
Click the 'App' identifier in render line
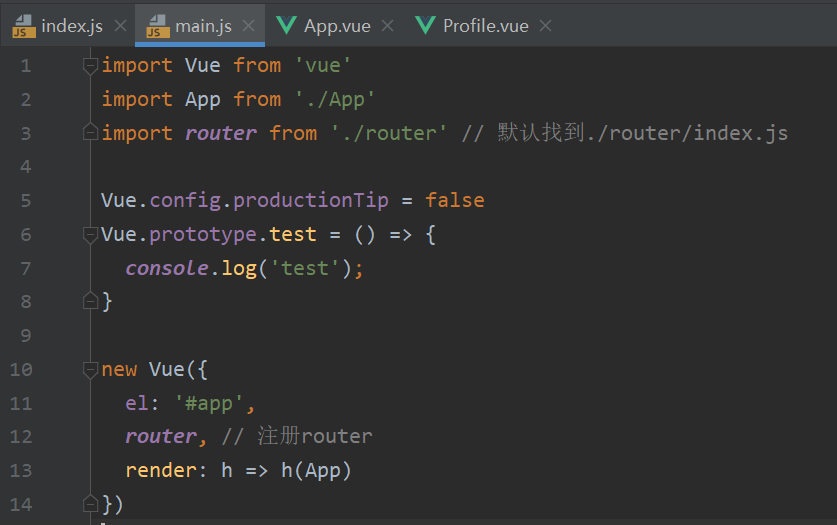click(x=323, y=470)
